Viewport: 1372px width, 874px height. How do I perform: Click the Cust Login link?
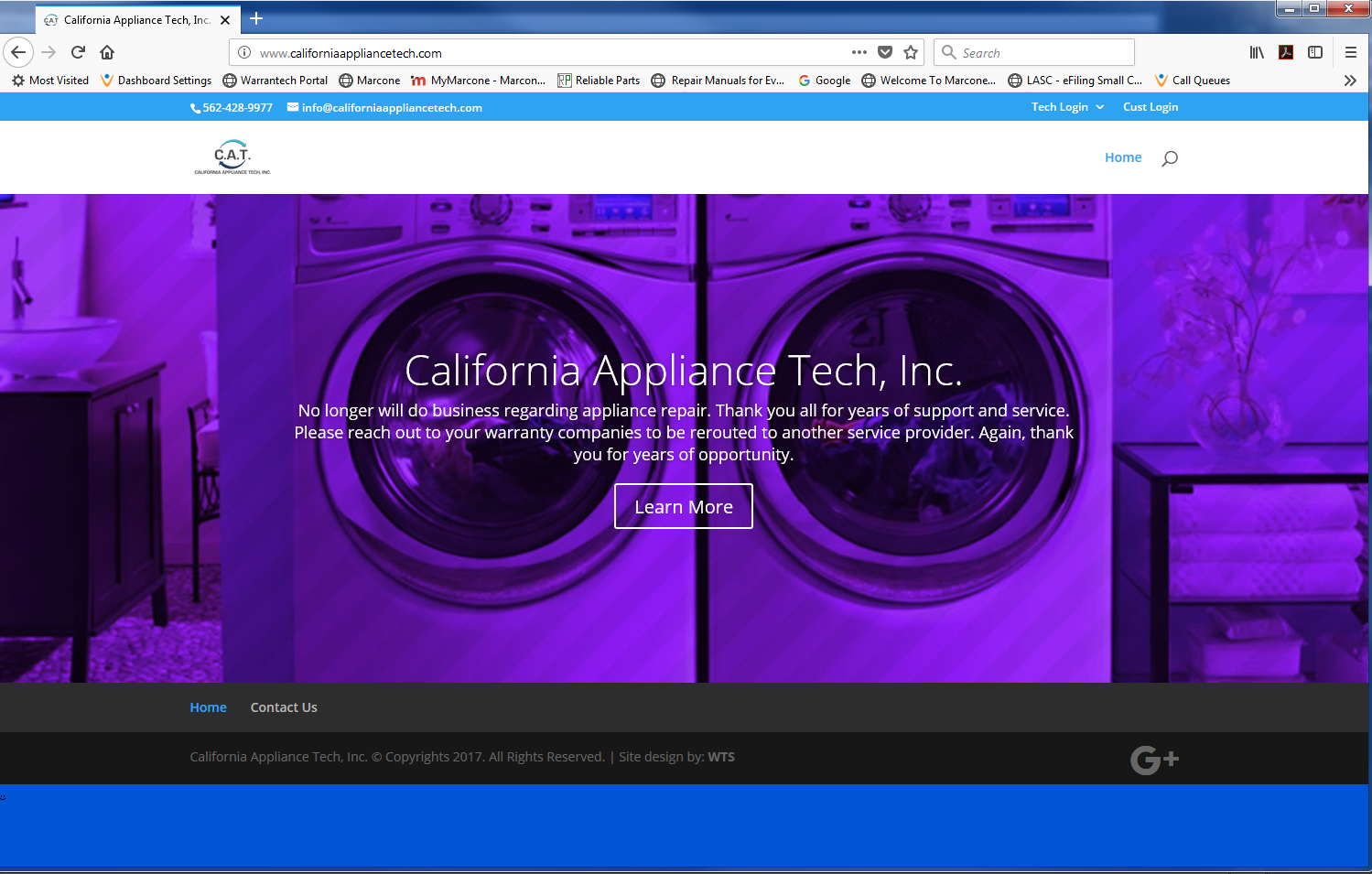pyautogui.click(x=1151, y=107)
